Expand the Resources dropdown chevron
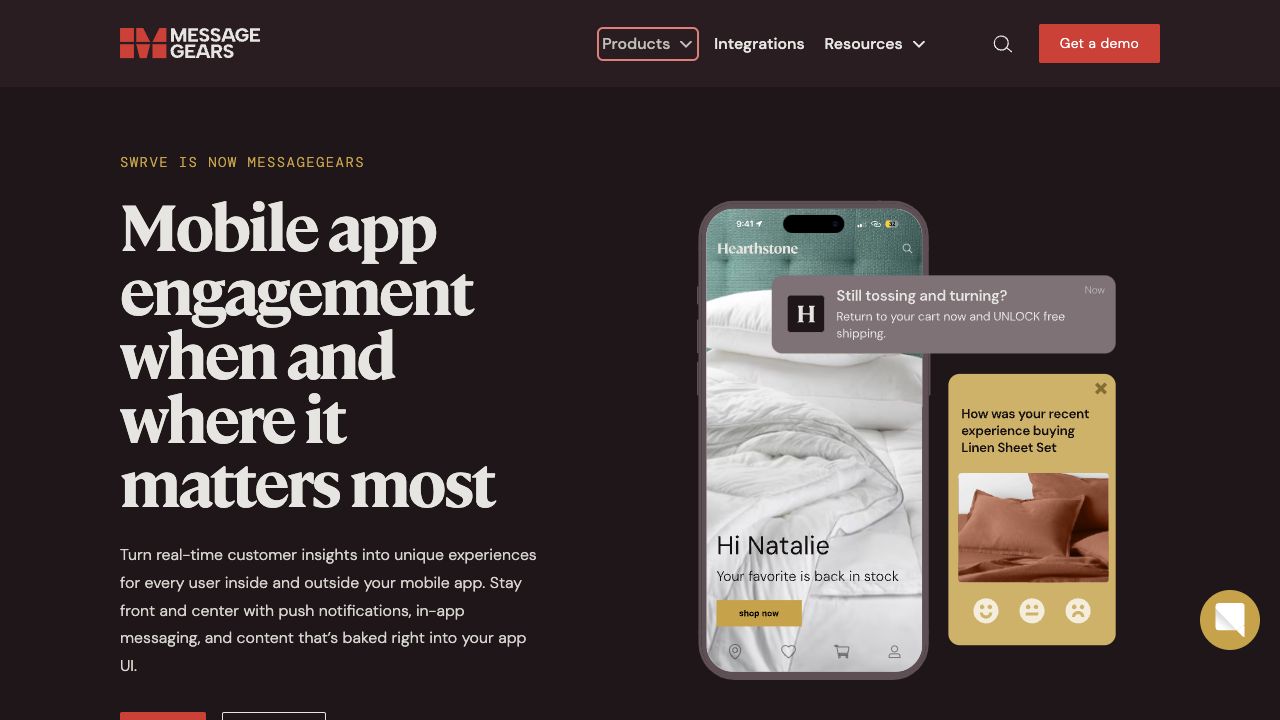 pyautogui.click(x=919, y=44)
